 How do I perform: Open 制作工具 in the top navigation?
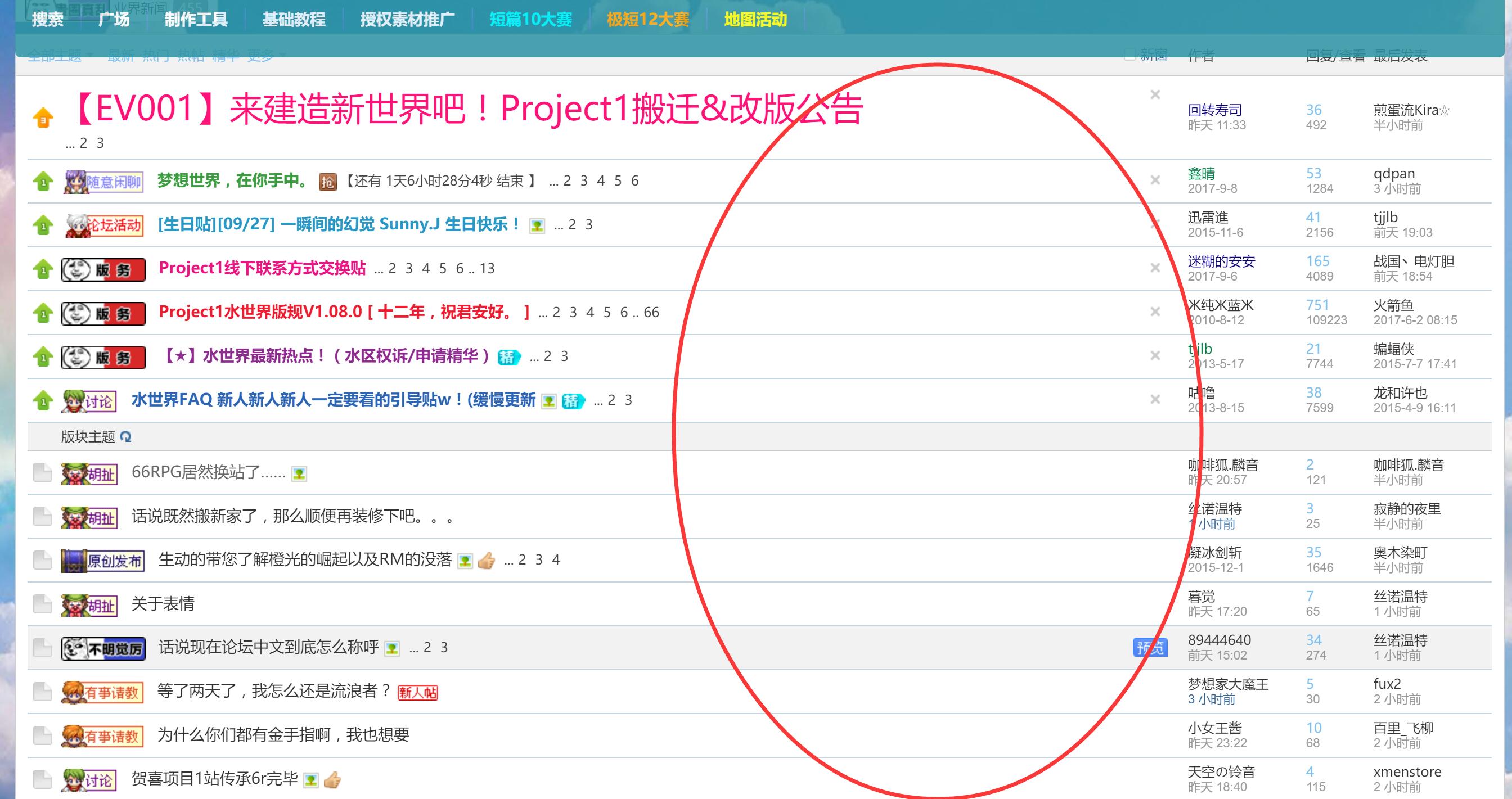(196, 19)
